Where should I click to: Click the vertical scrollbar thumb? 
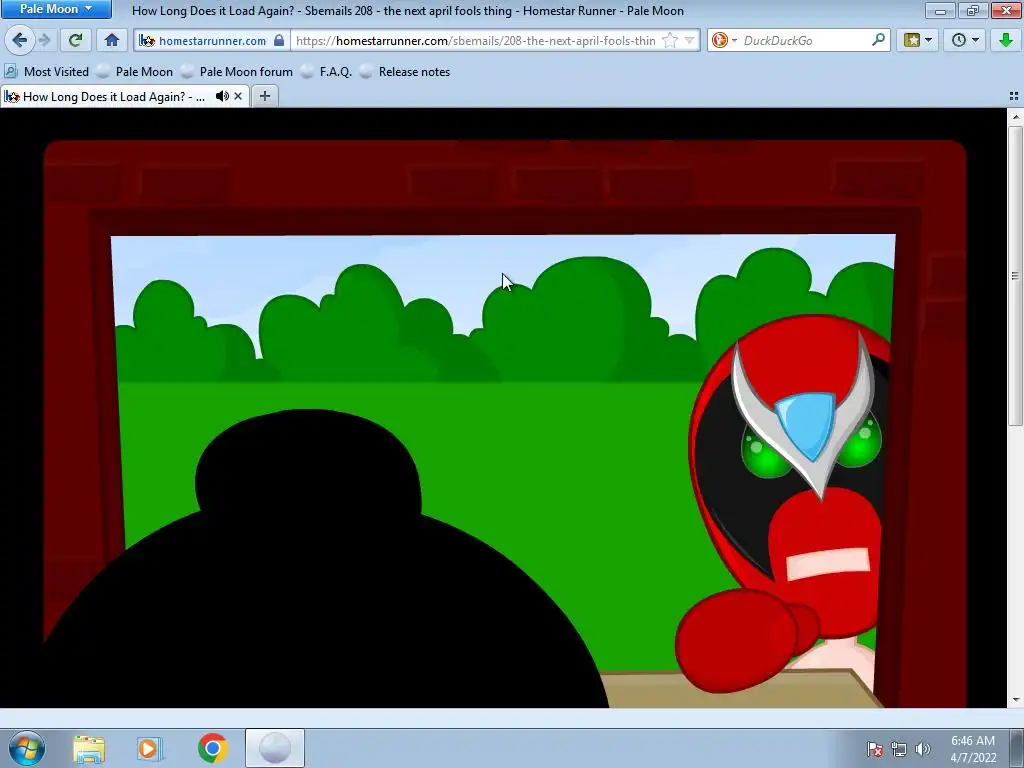tap(1015, 276)
